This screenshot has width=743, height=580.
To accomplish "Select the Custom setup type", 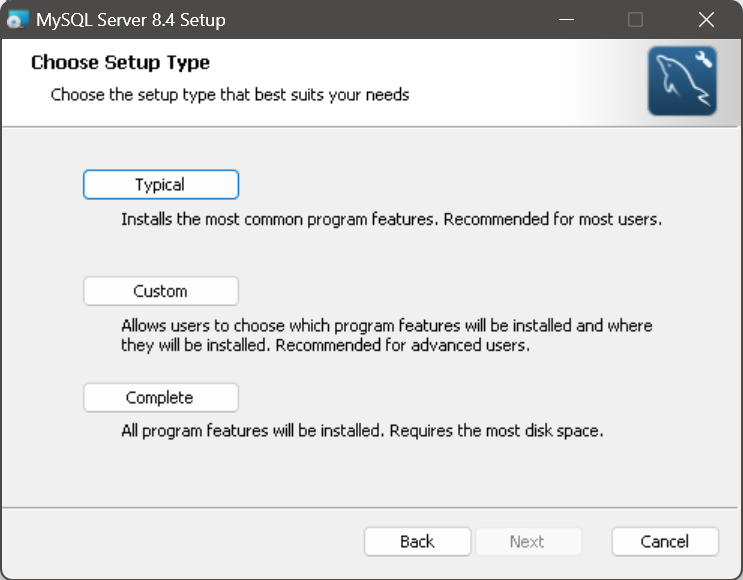I will tap(161, 291).
